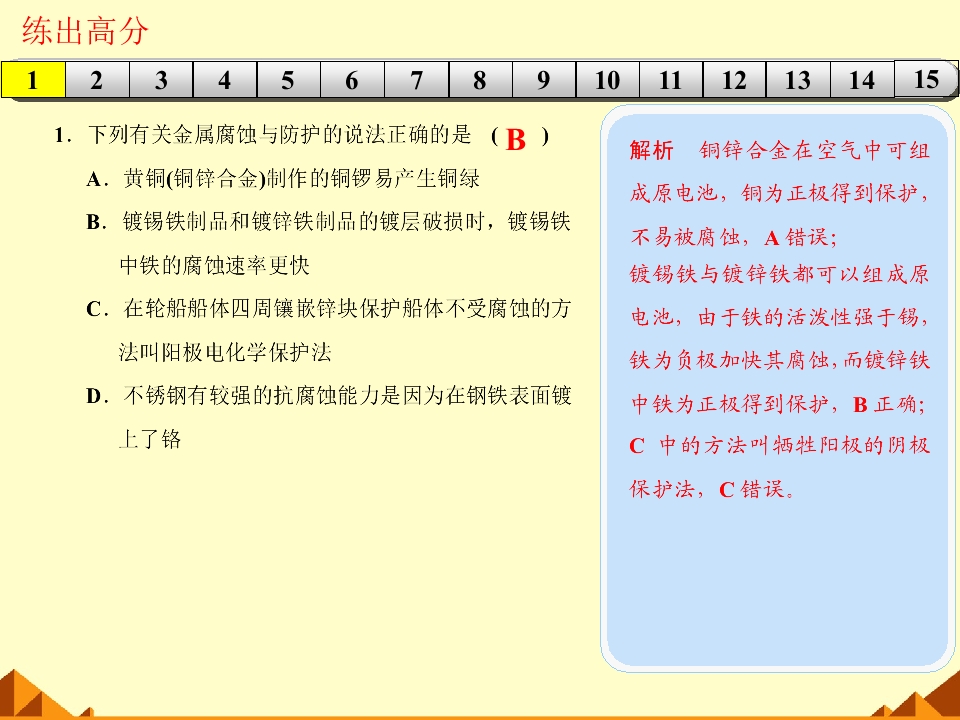
Task: Select option A text about 黄铜
Action: [283, 179]
